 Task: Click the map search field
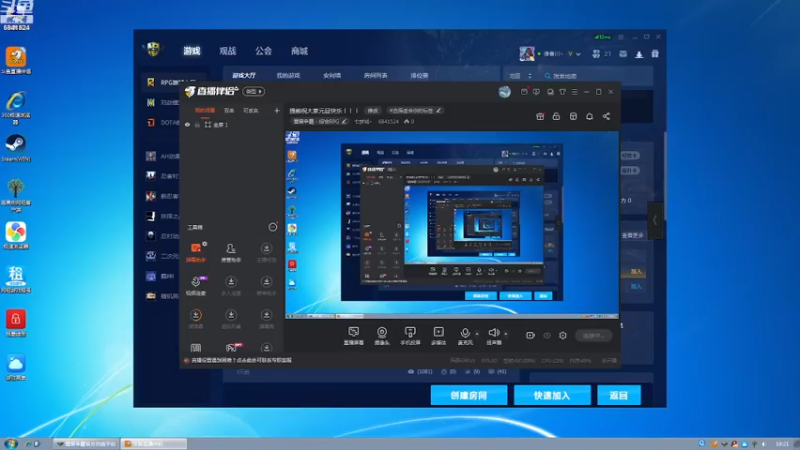pyautogui.click(x=597, y=76)
